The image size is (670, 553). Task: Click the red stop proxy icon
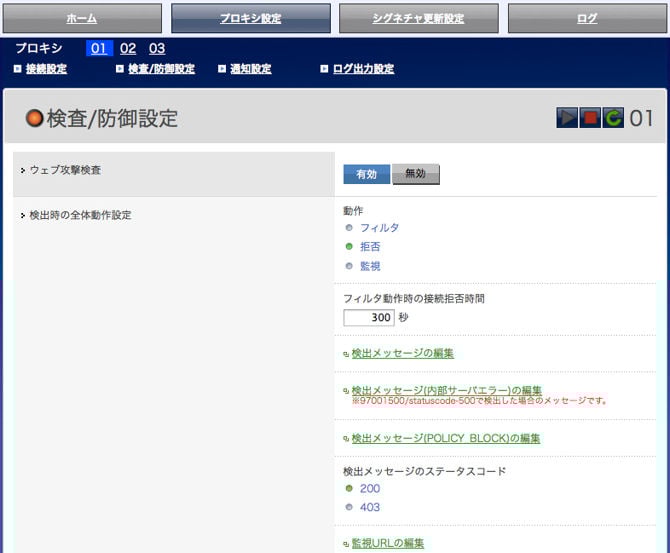point(590,118)
